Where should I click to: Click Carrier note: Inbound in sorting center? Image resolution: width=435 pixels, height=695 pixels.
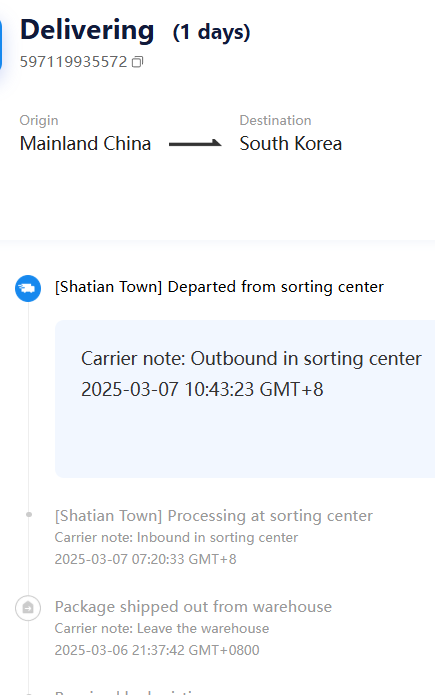point(176,538)
